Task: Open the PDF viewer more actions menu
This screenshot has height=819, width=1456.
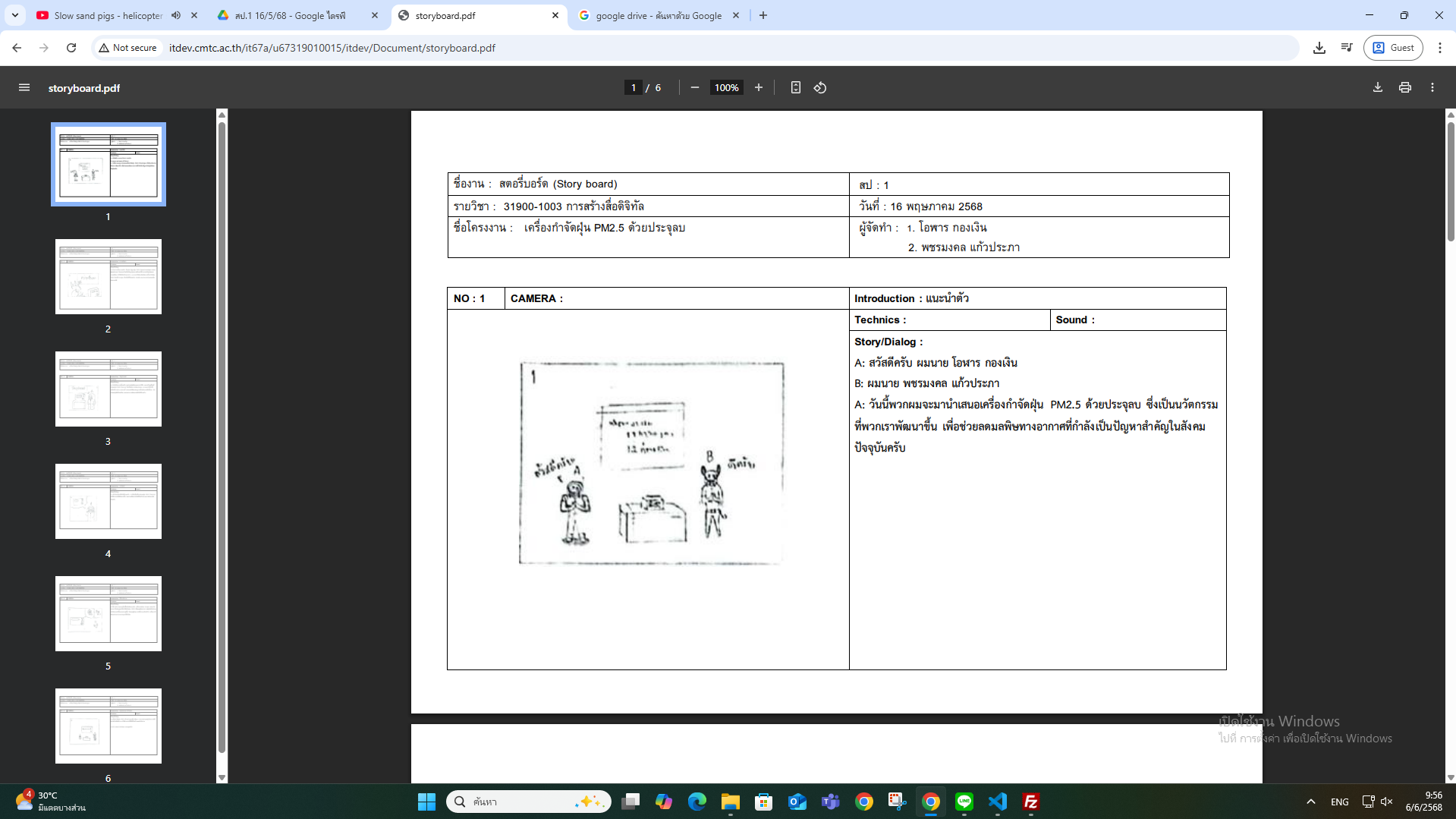Action: (x=1432, y=87)
